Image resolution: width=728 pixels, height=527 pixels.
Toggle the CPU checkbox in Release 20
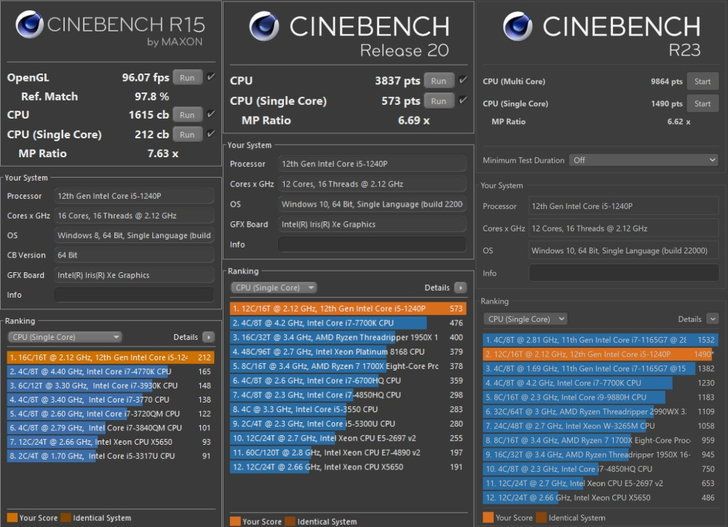tap(463, 80)
